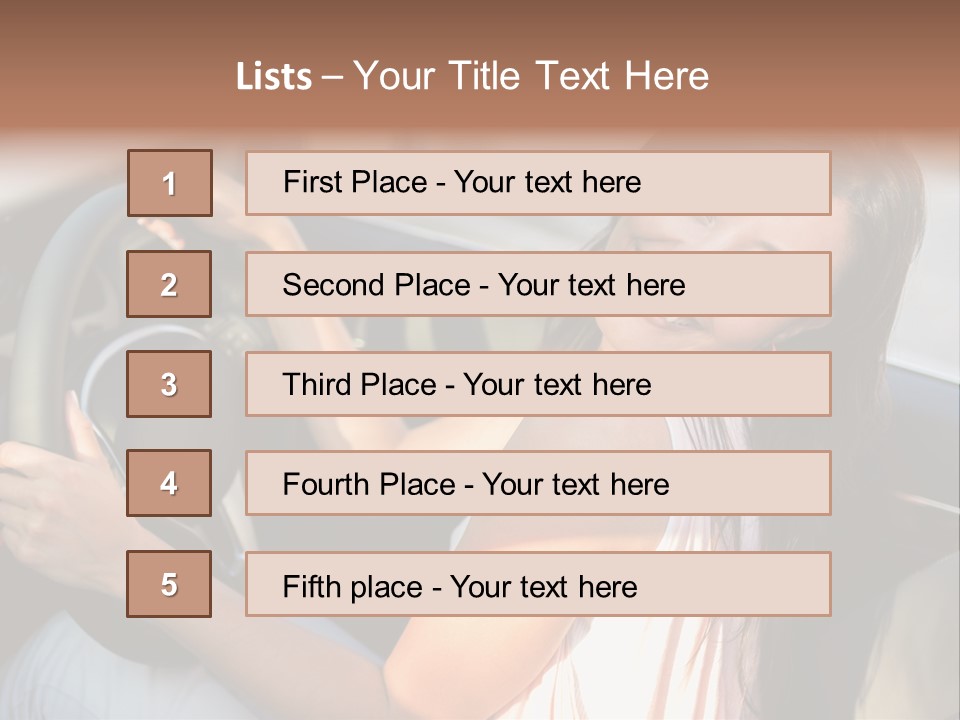
Task: Select the "Fourth Place - Your text here" box
Action: point(538,484)
